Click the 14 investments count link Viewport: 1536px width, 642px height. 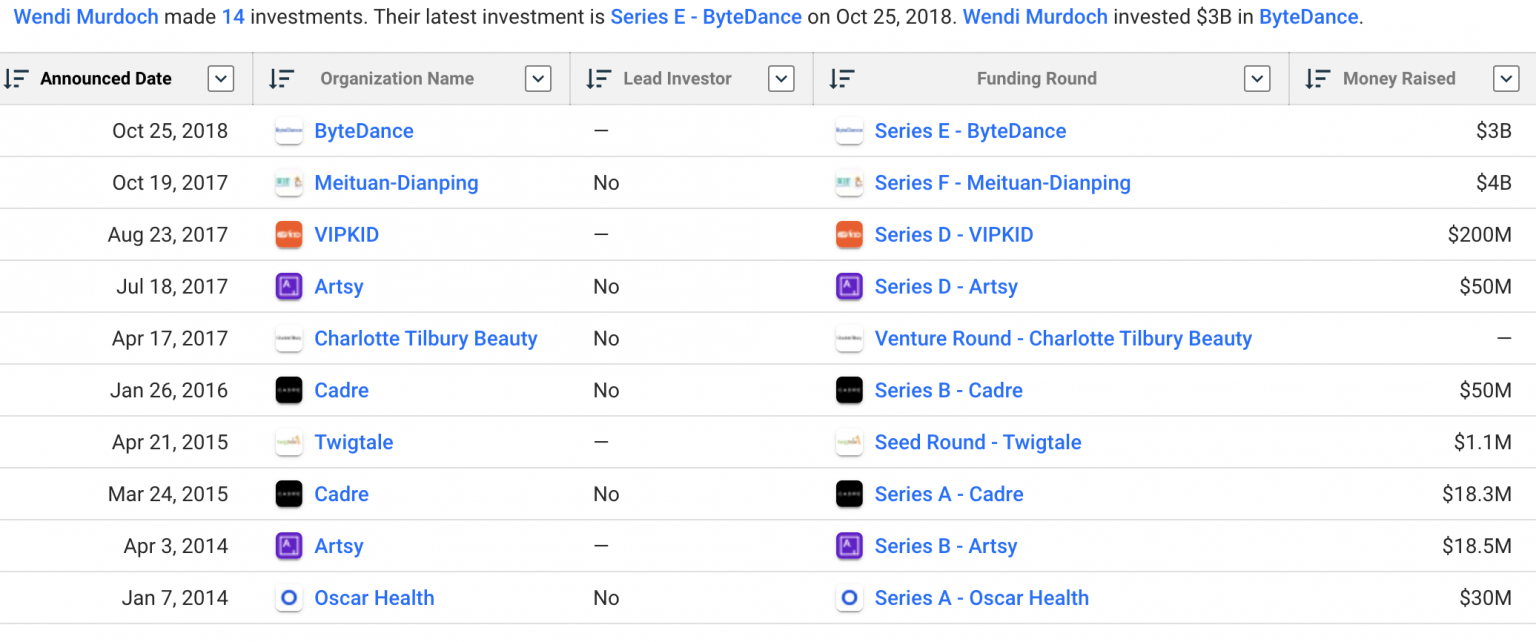coord(233,17)
